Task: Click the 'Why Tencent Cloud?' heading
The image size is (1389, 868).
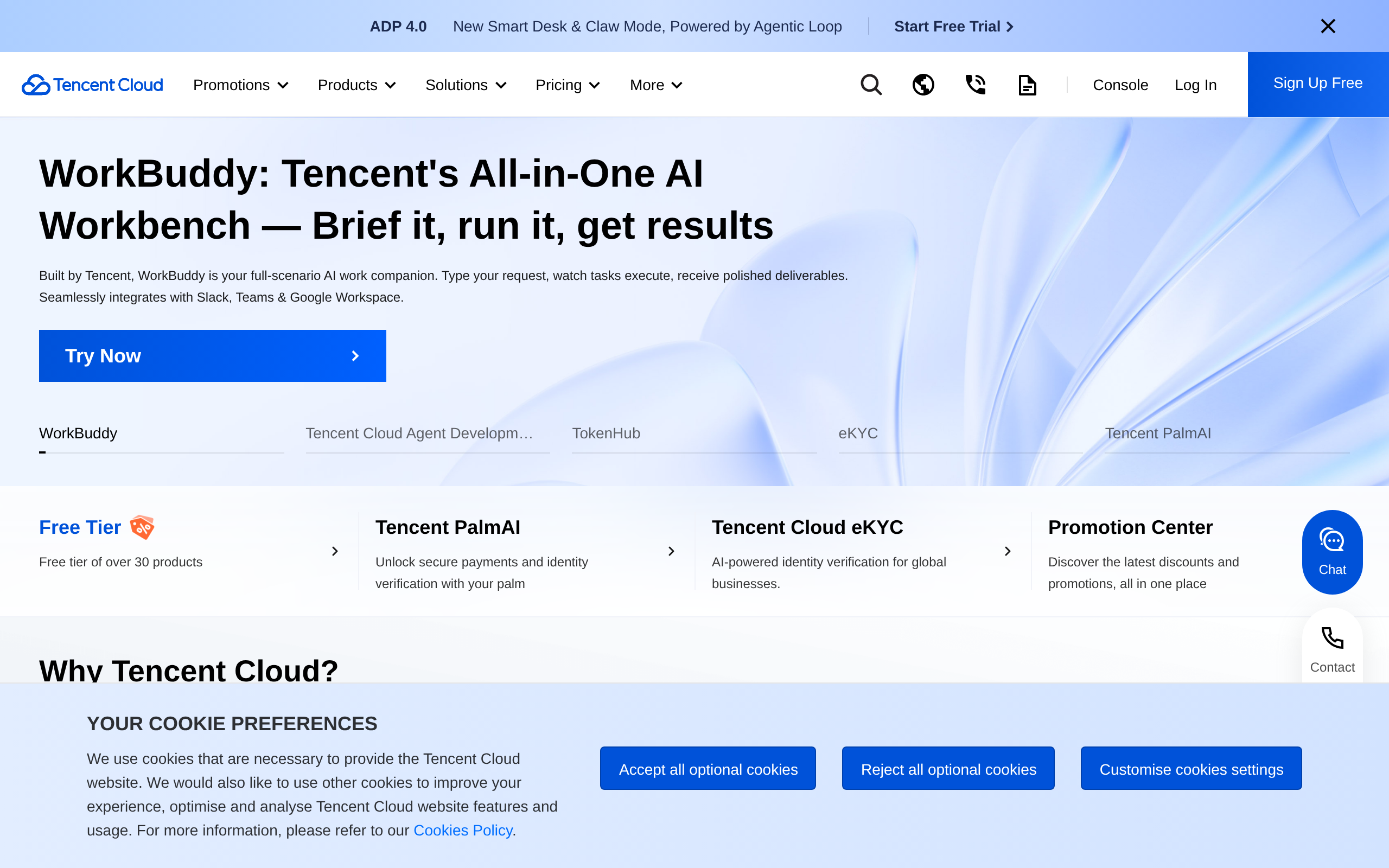Action: (188, 669)
